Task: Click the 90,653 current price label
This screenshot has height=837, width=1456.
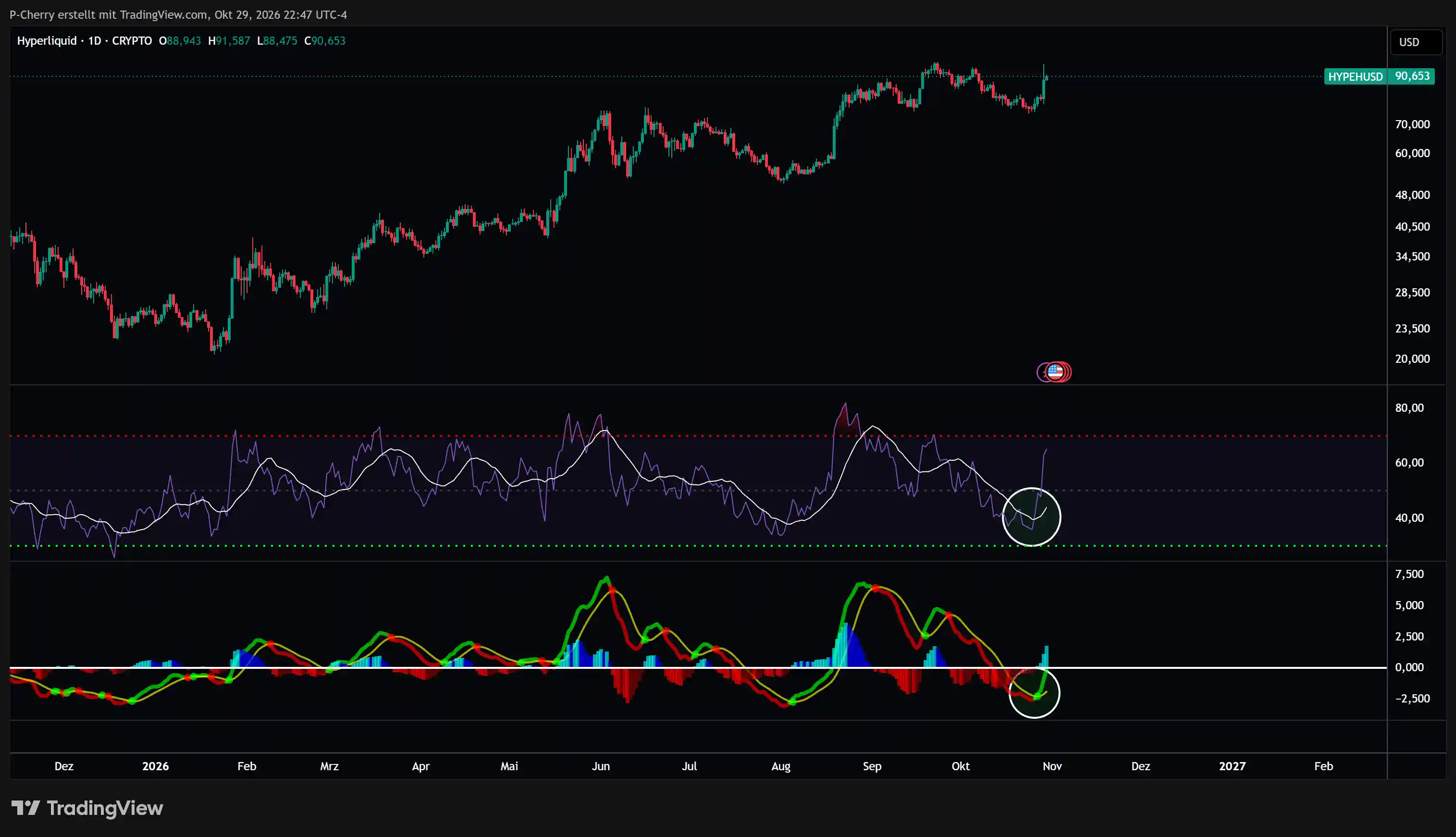Action: click(1411, 76)
